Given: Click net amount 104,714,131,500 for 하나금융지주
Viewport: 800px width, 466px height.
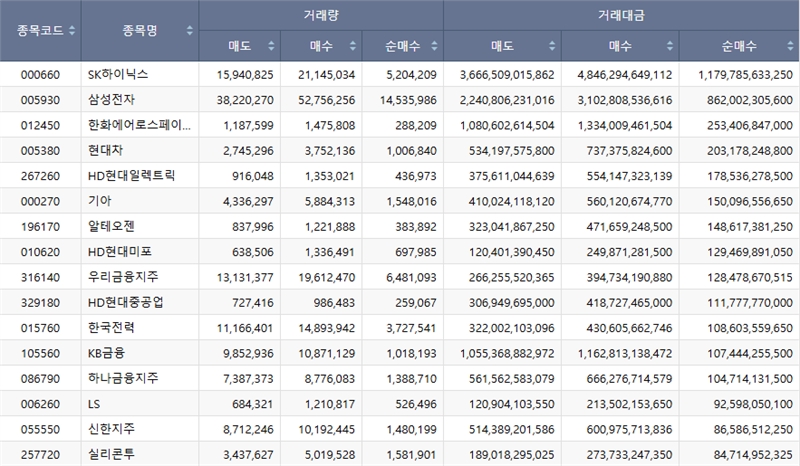Looking at the screenshot, I should click(x=750, y=379).
